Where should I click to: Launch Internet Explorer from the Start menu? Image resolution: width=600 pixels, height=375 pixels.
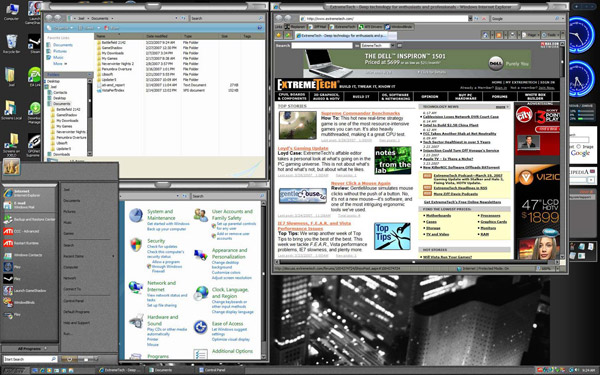point(29,193)
